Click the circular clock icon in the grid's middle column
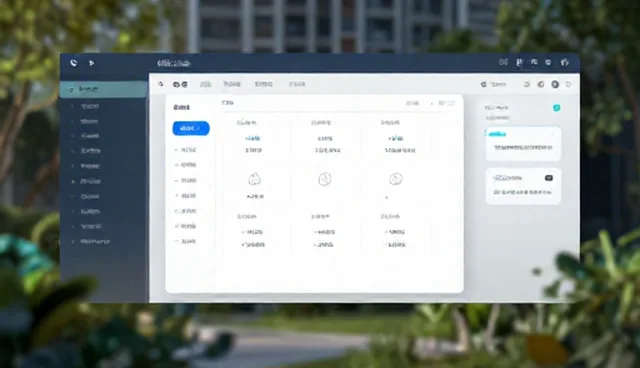Viewport: 640px width, 368px height. coord(324,179)
